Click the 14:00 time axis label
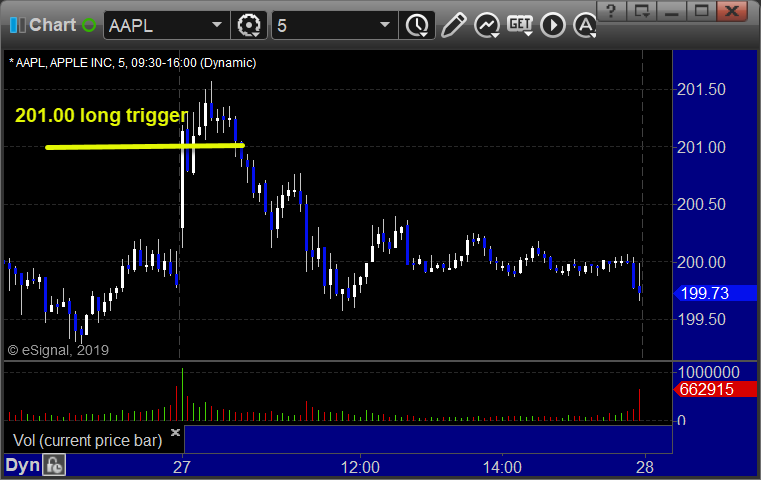 (502, 467)
